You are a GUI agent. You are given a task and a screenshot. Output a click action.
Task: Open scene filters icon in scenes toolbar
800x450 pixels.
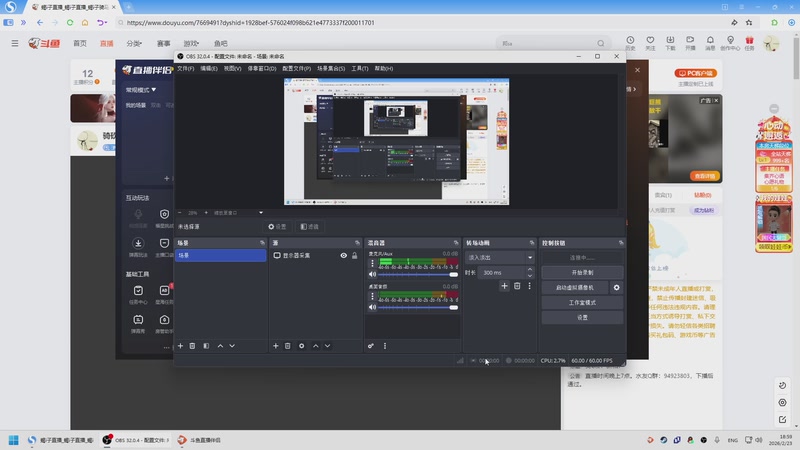[206, 346]
